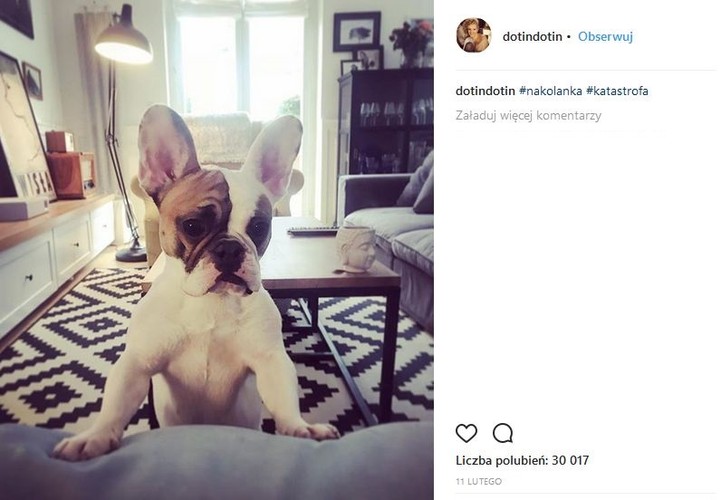Like the post with the heart icon
Screen dimensions: 721x500
466,433
